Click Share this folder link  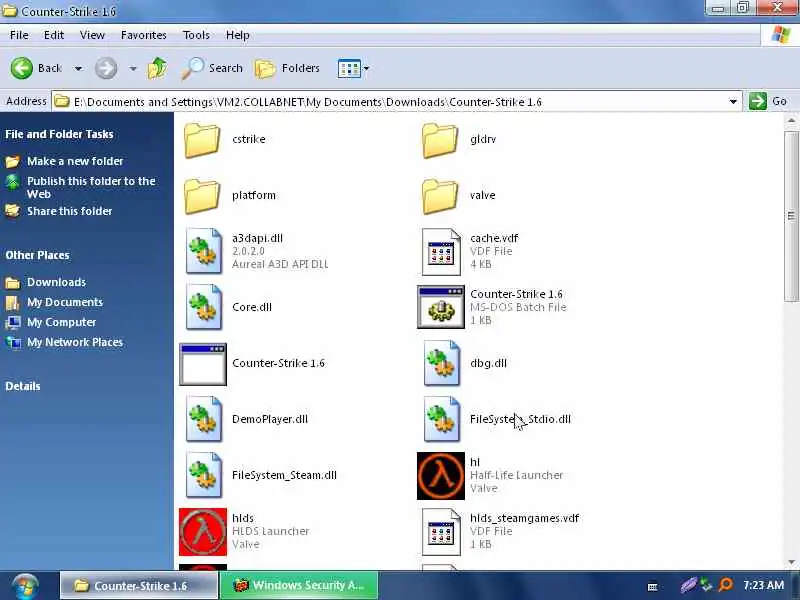[x=69, y=211]
